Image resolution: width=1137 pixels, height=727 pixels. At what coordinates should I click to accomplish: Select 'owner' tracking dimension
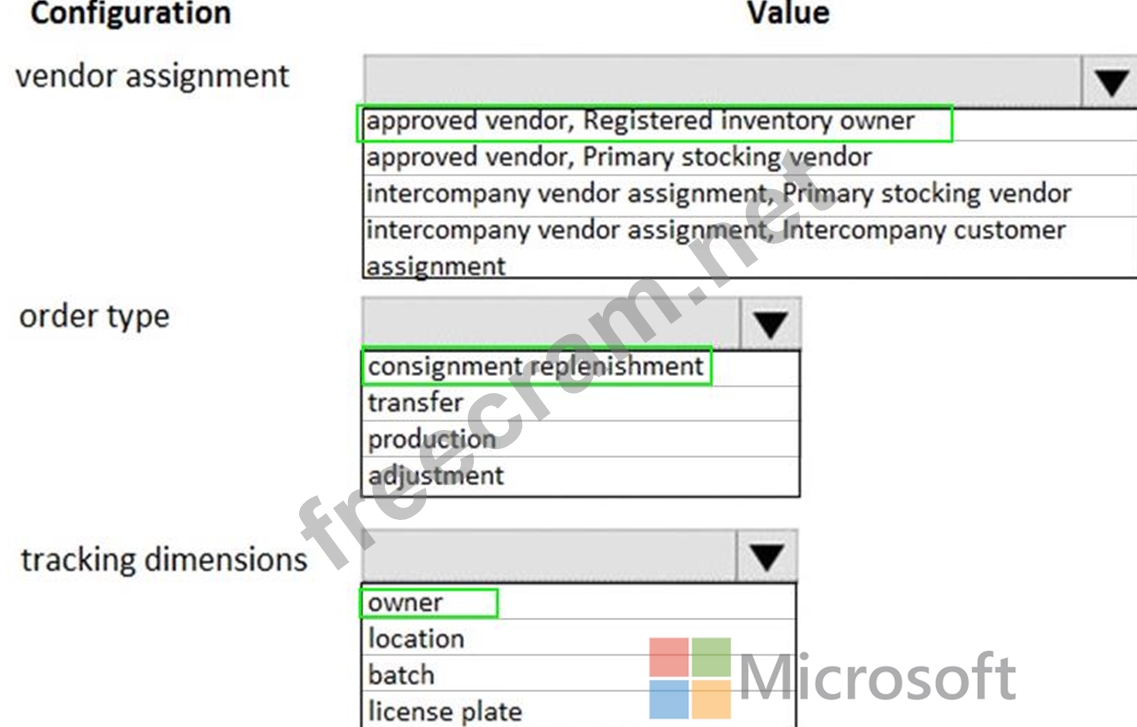405,603
